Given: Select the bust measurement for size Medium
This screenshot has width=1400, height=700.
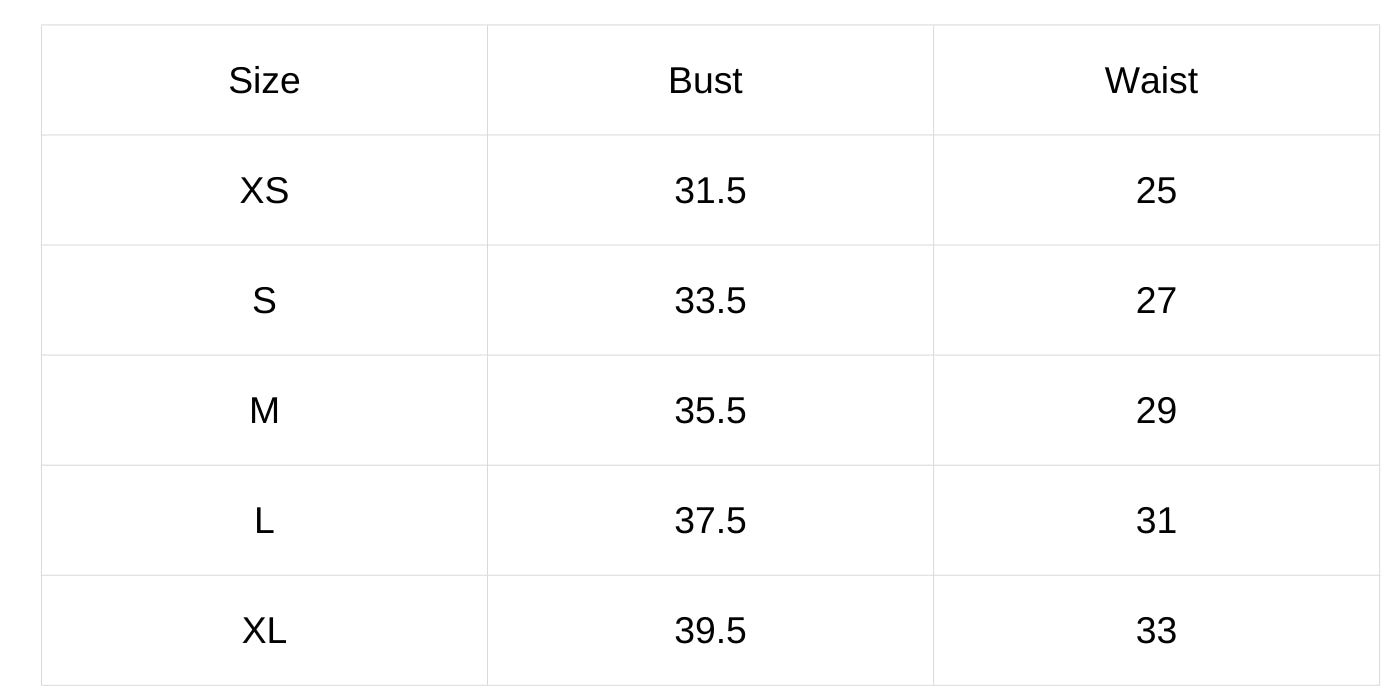Looking at the screenshot, I should coord(710,411).
